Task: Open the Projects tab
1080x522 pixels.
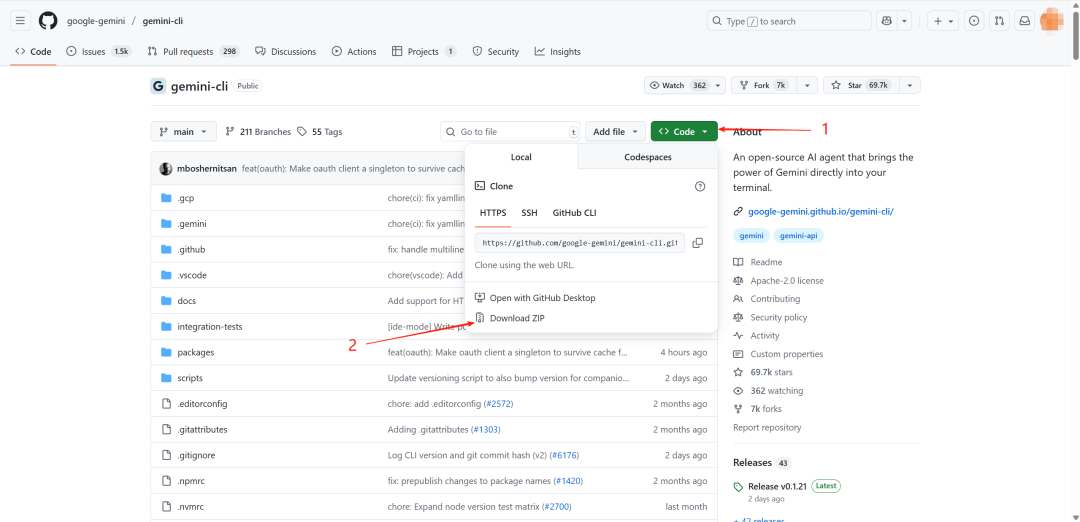Action: [424, 52]
